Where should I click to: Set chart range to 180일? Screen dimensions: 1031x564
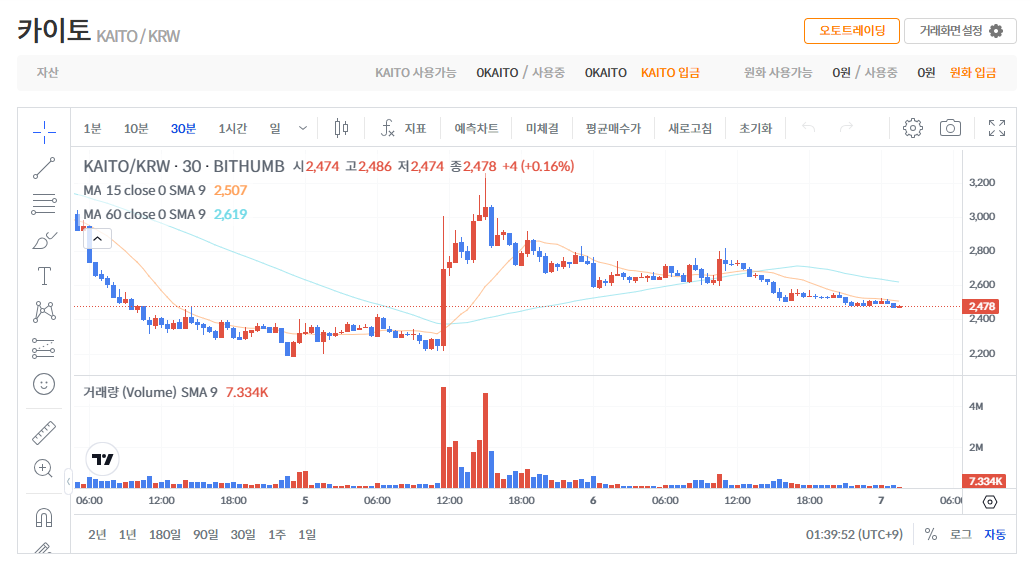coord(164,534)
